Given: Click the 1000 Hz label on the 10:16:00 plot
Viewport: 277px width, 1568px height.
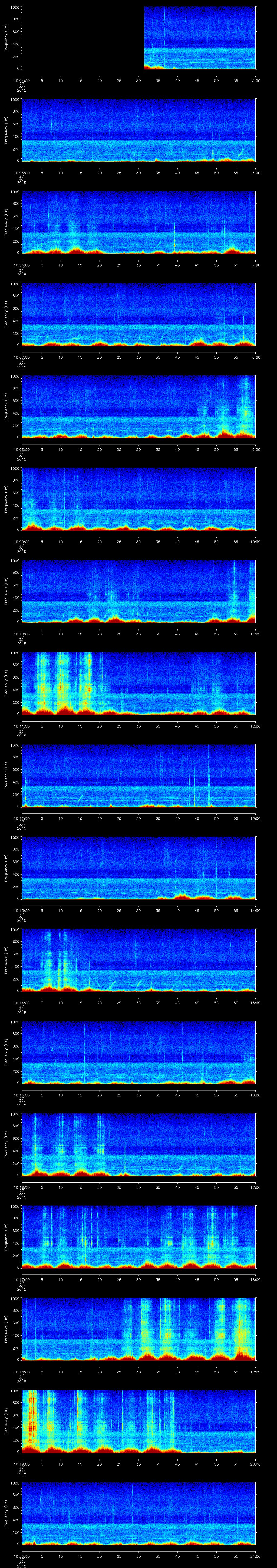Looking at the screenshot, I should [14, 1115].
